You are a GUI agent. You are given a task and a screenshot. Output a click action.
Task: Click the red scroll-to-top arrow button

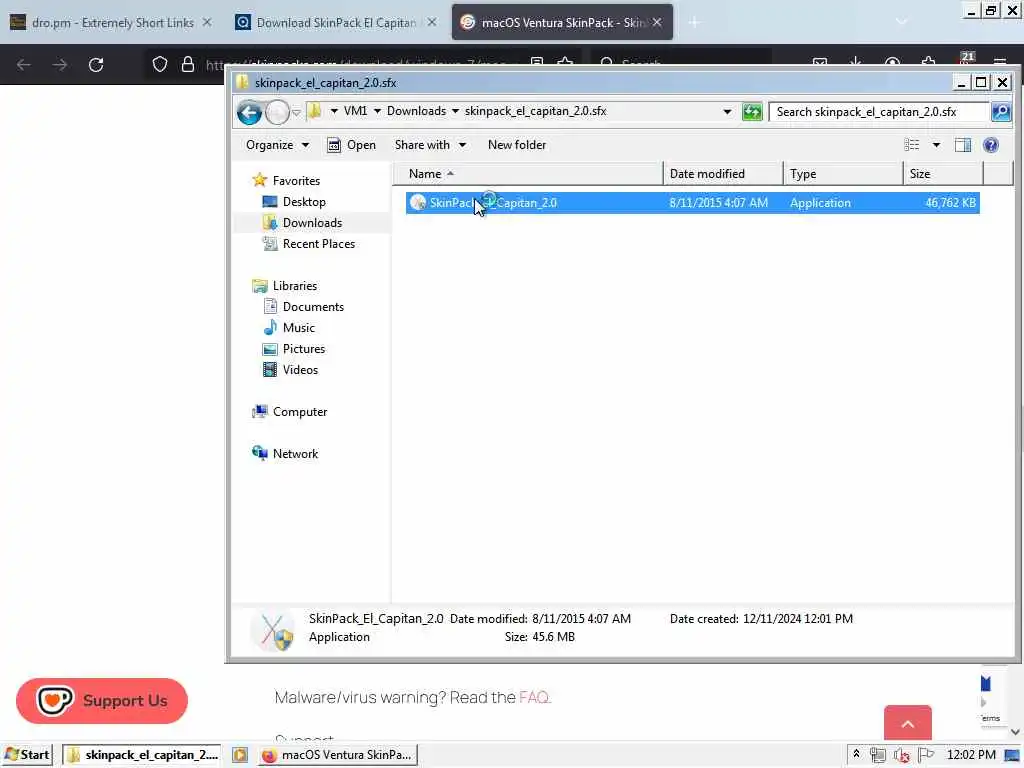908,724
